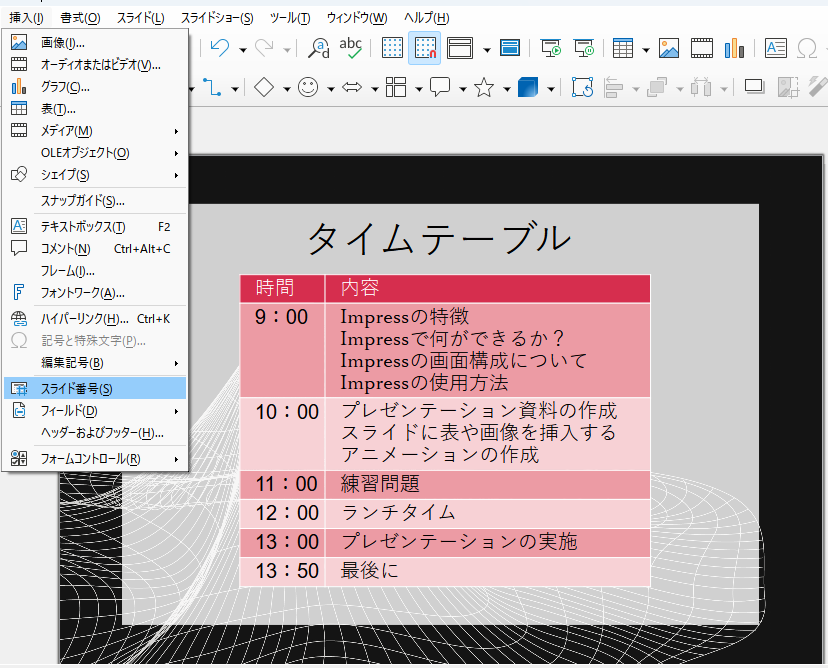Screen dimensions: 828x668
Task: Choose 表(T)... menu entry
Action: point(95,109)
